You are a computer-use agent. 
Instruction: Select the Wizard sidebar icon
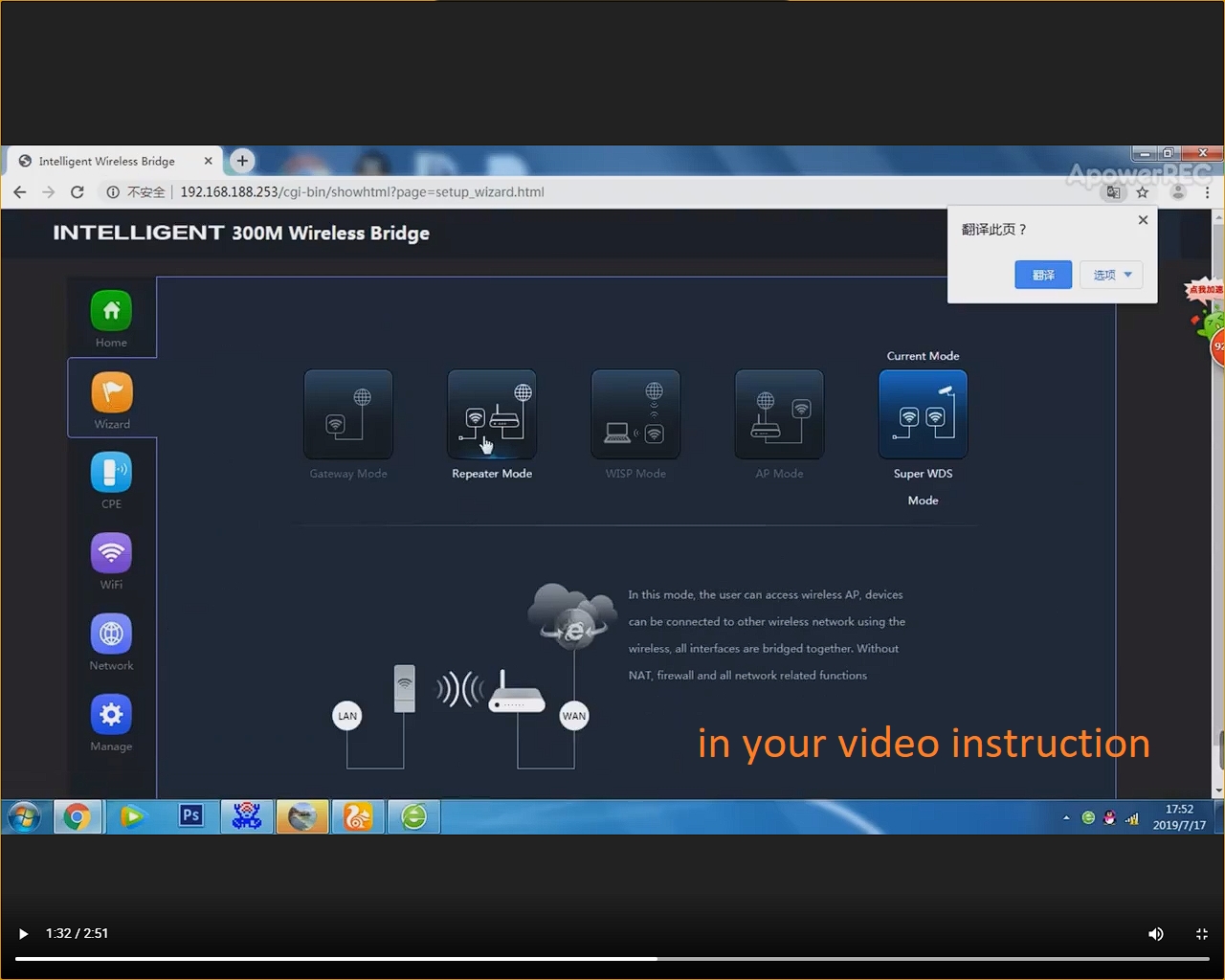pyautogui.click(x=111, y=392)
